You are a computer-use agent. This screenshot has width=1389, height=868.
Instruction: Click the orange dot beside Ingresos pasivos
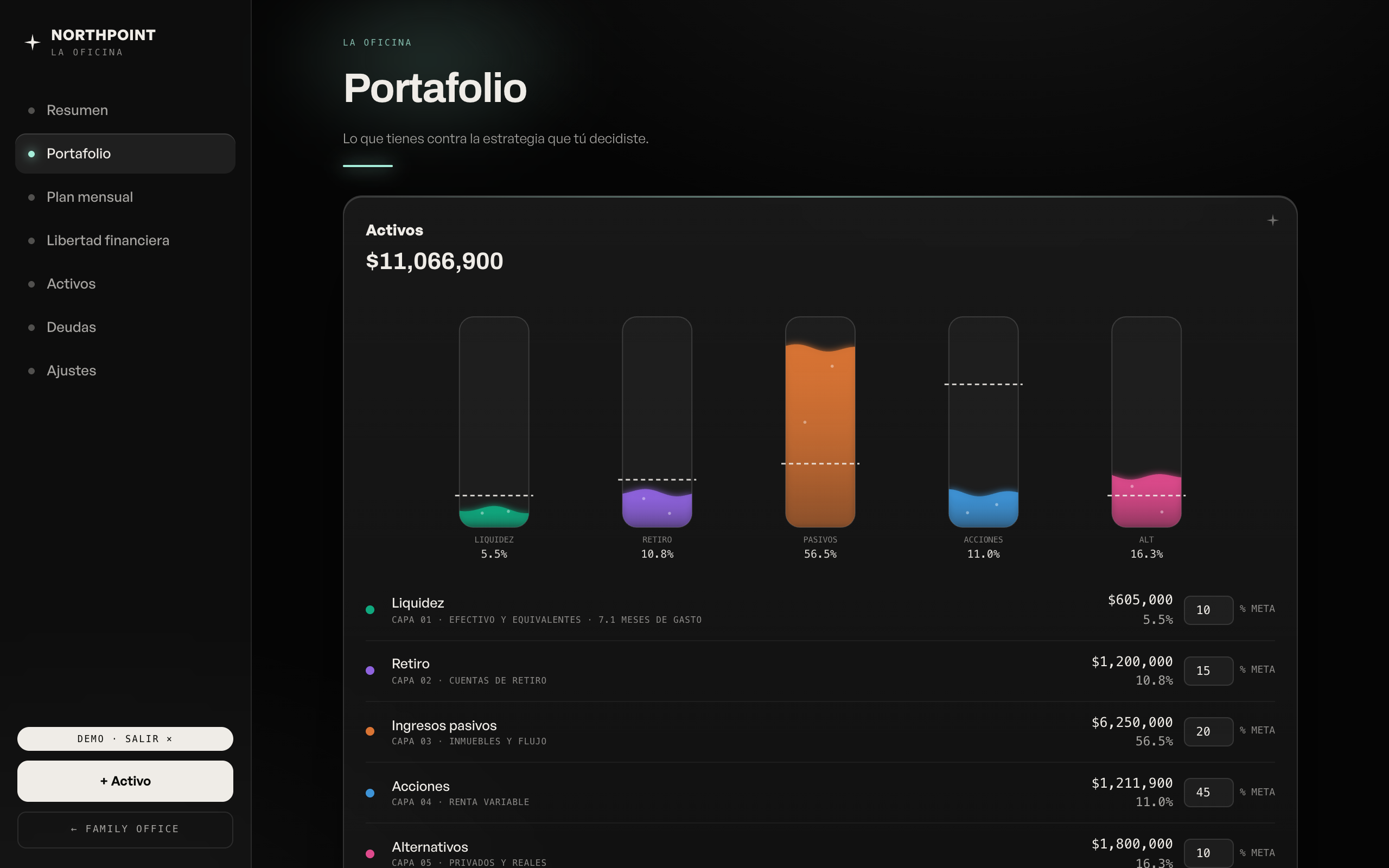tap(370, 731)
